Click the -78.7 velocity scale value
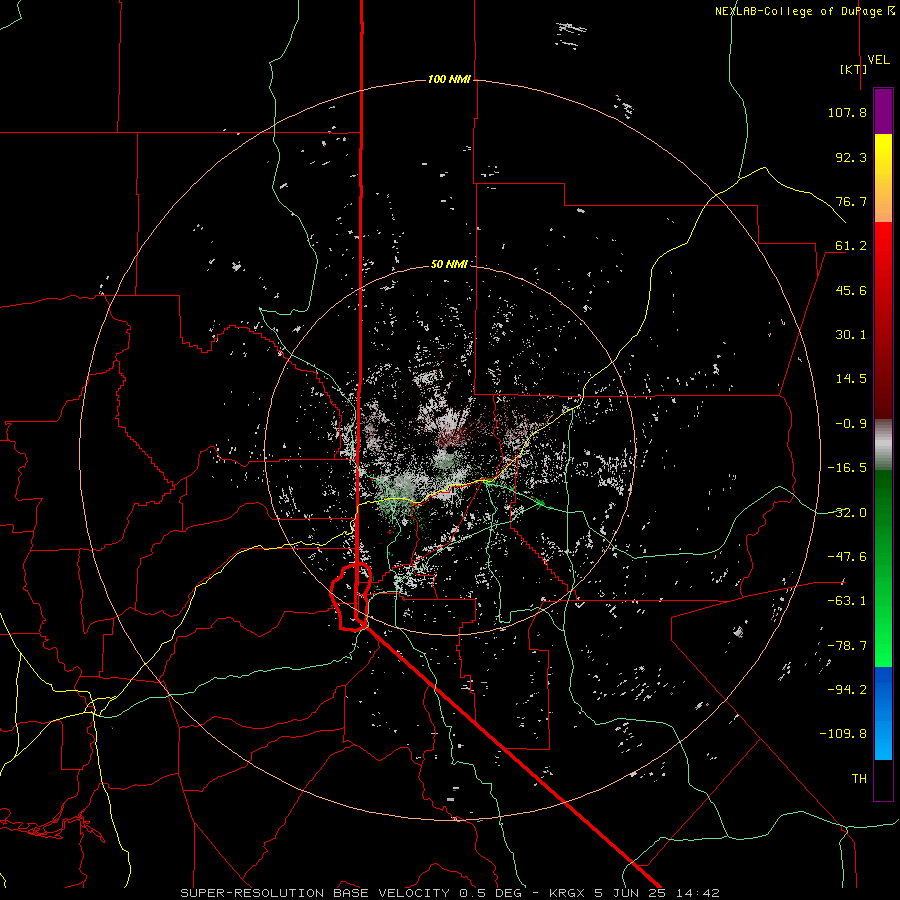 point(847,646)
